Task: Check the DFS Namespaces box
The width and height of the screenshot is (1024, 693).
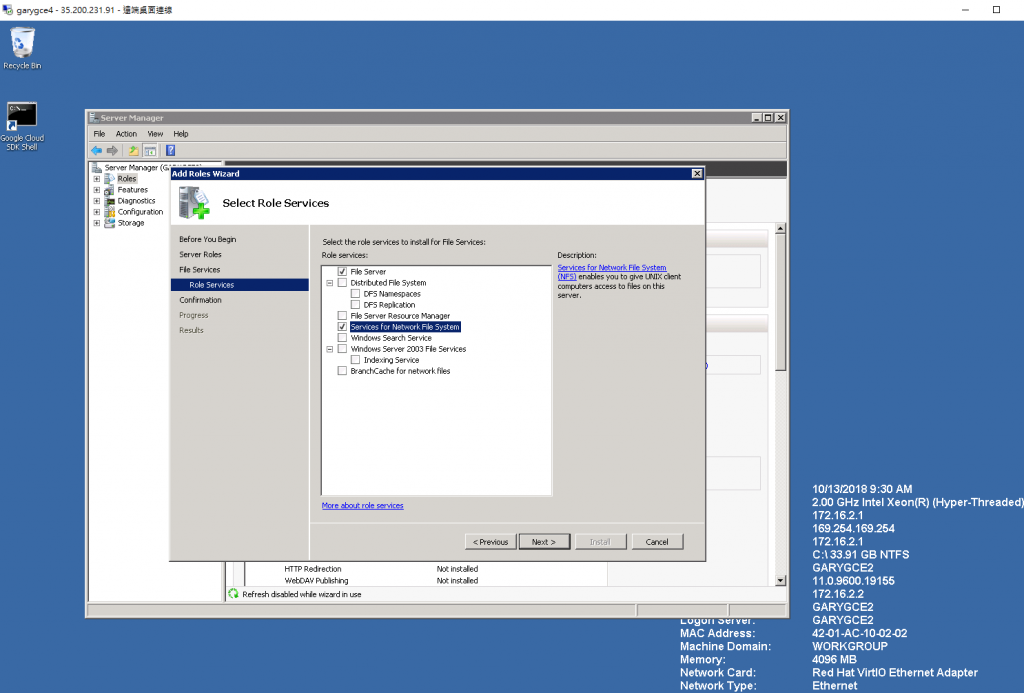Action: 355,293
